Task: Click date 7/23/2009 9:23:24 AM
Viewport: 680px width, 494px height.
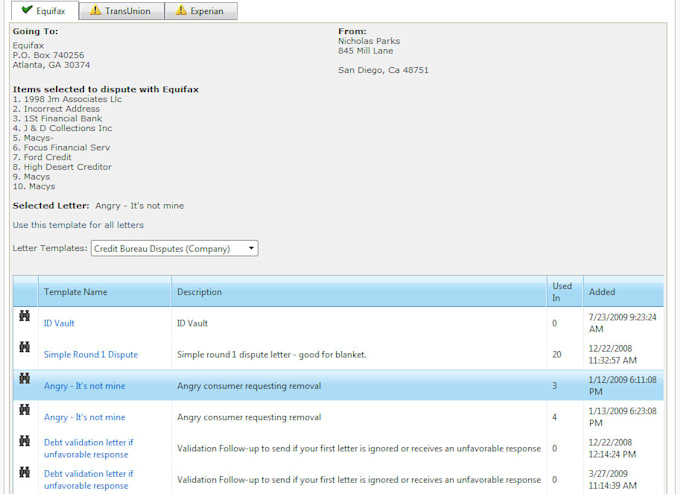Action: coord(622,323)
